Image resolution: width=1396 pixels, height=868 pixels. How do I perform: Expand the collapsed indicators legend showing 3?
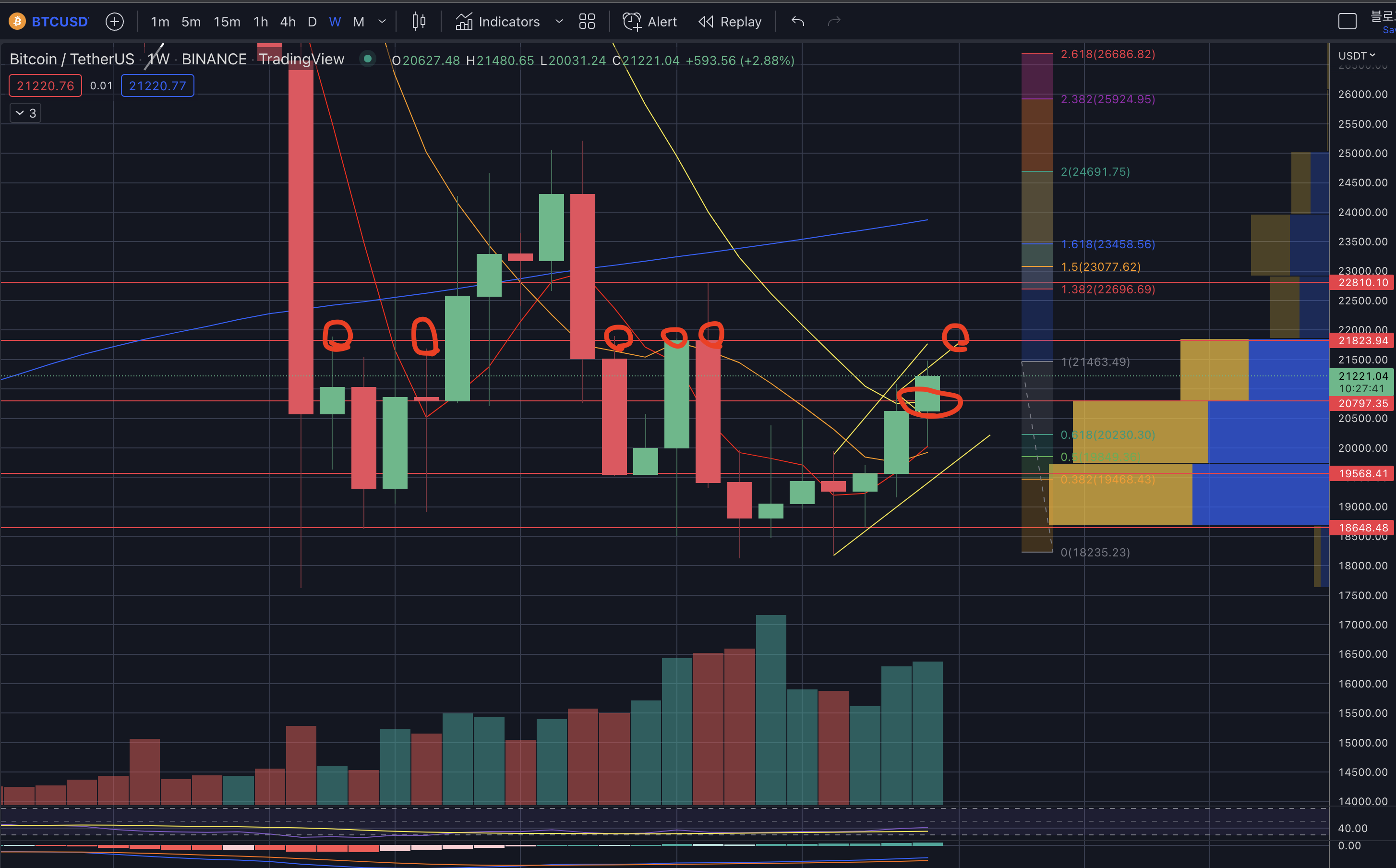(25, 113)
